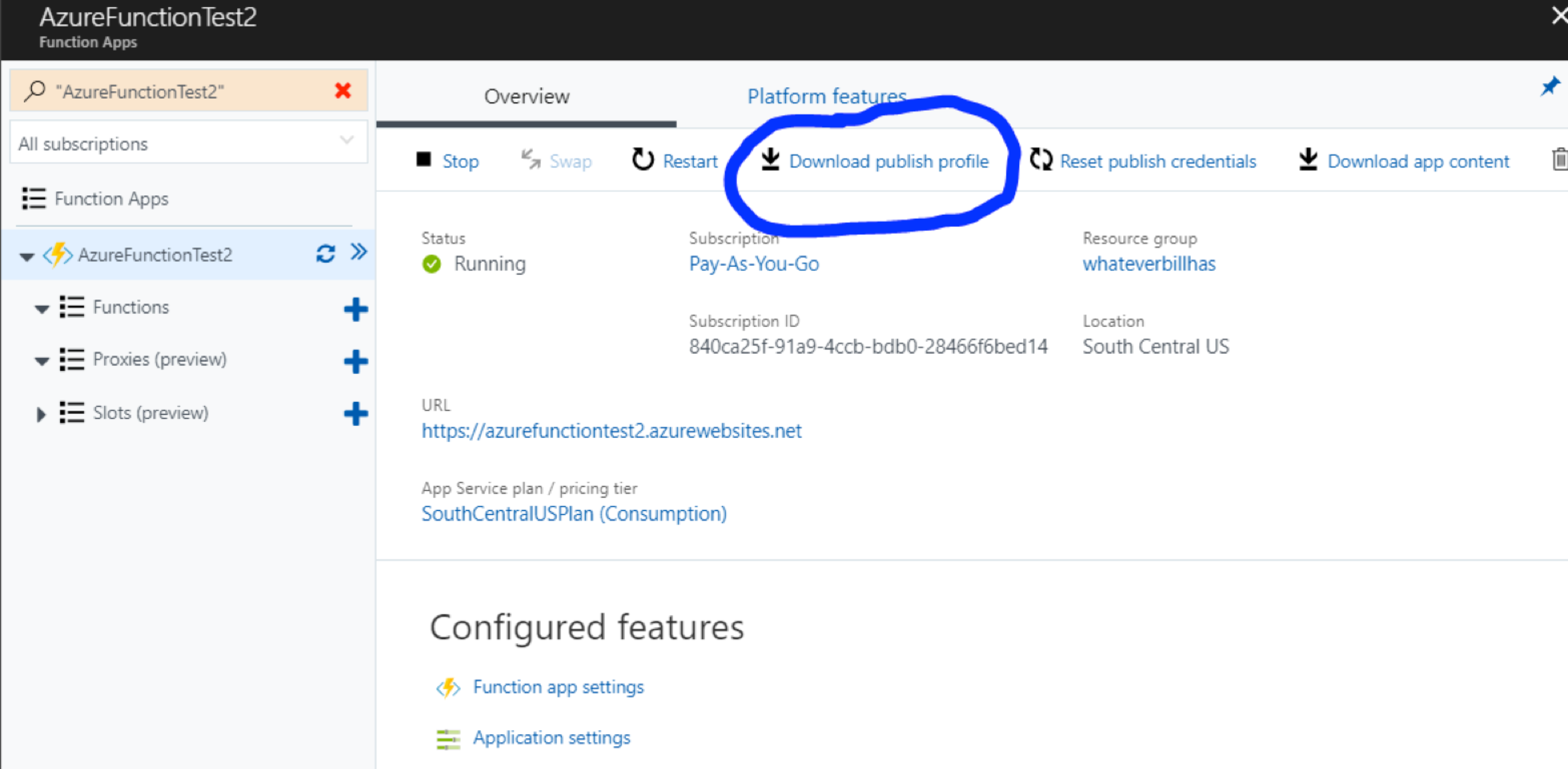Open Slots (preview) in the tree

tap(150, 412)
